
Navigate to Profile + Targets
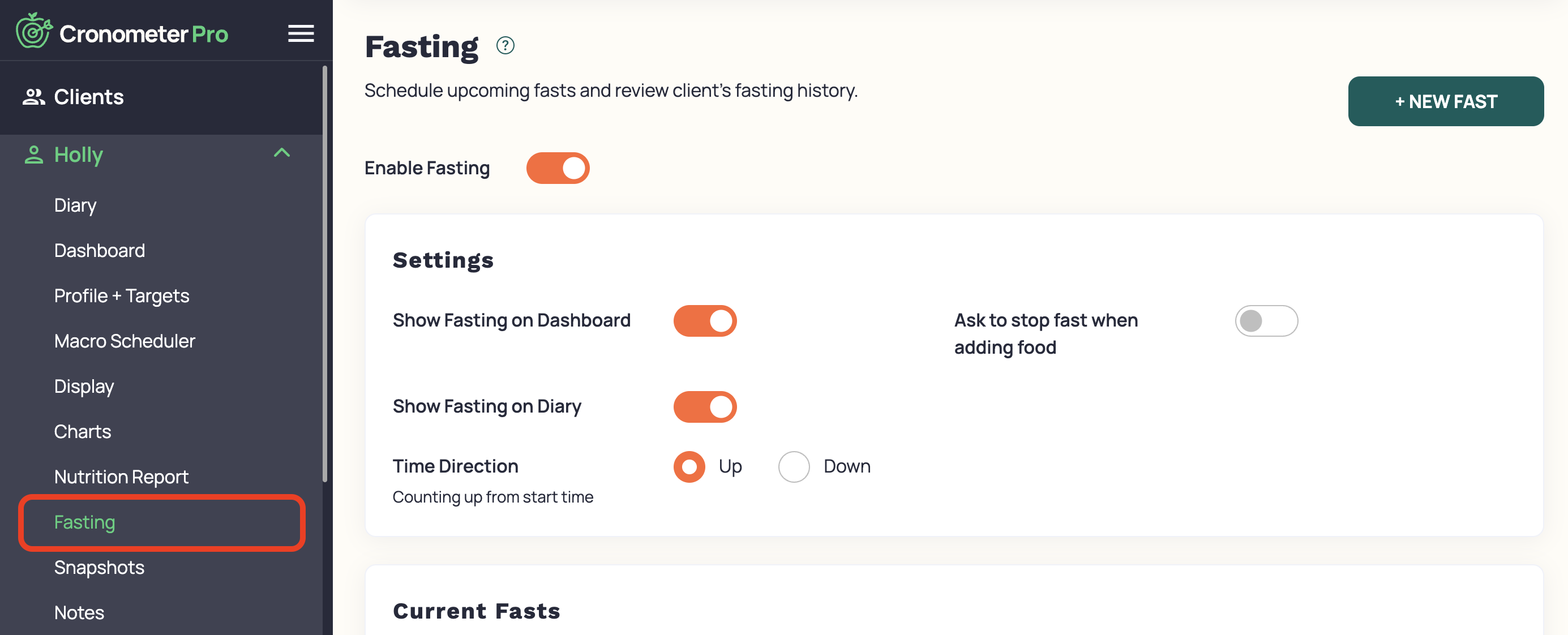122,295
